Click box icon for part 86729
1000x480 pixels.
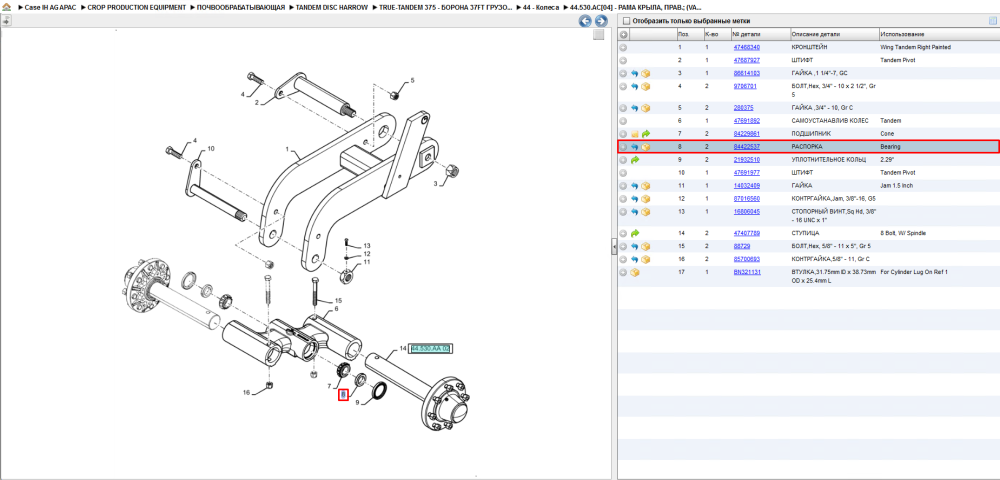pos(645,246)
